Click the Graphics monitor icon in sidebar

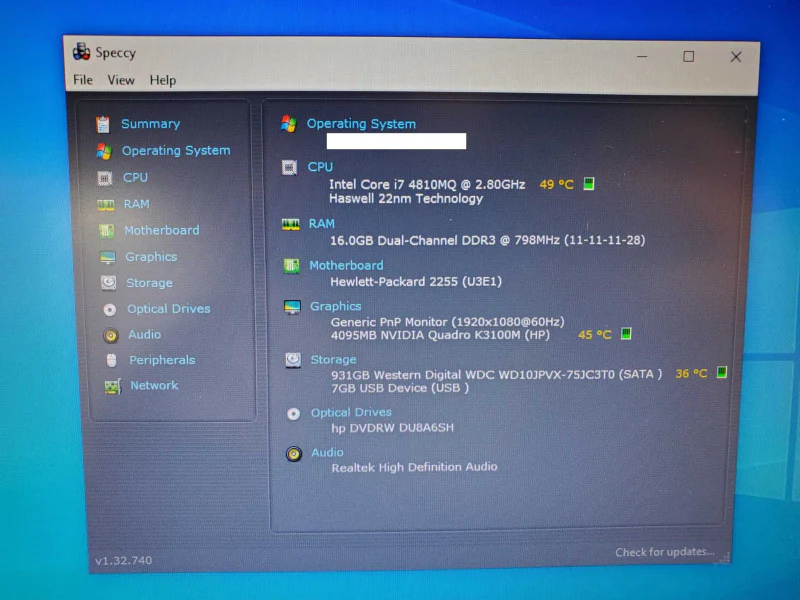point(108,257)
